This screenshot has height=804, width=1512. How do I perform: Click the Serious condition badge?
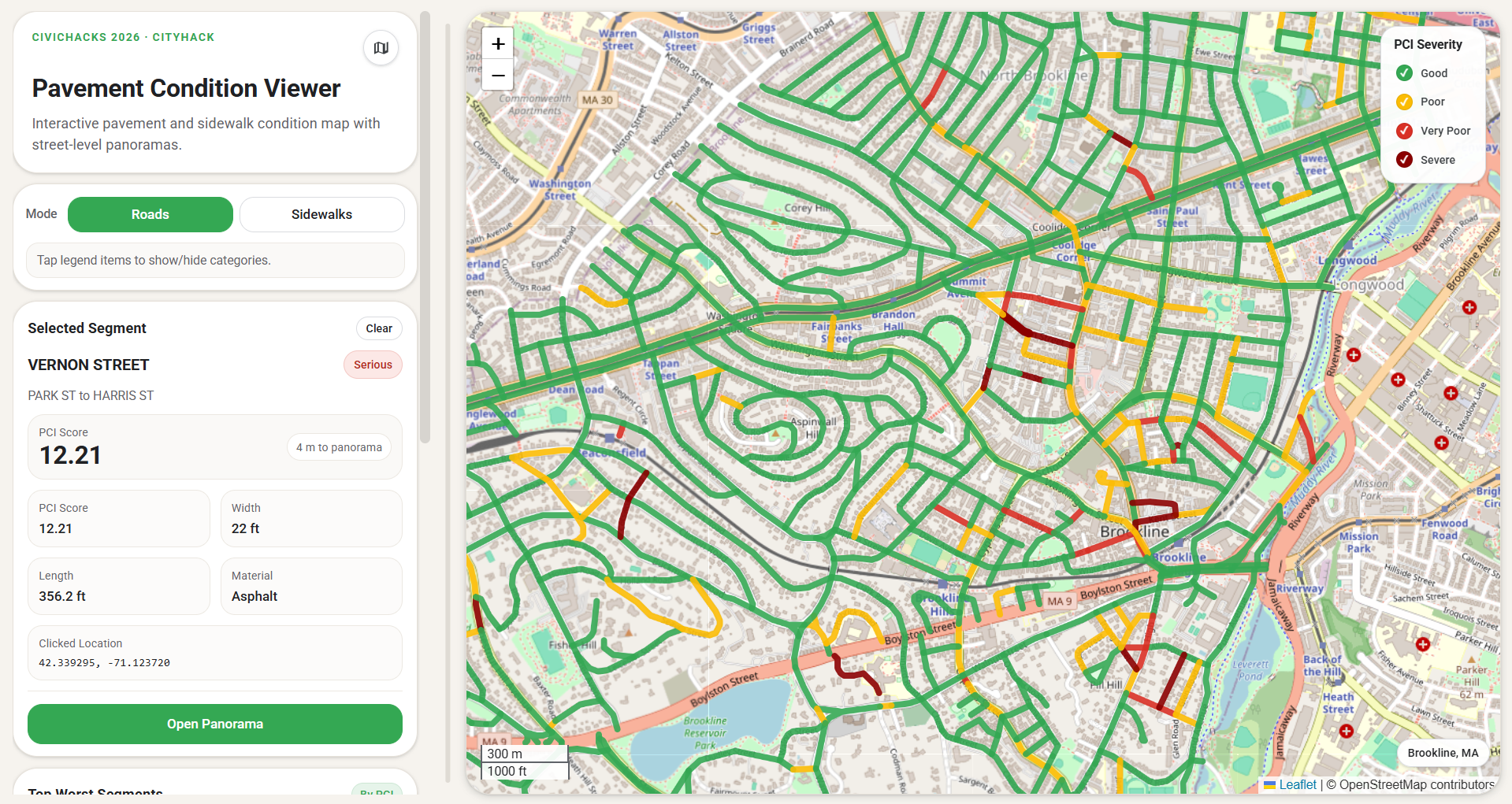373,365
